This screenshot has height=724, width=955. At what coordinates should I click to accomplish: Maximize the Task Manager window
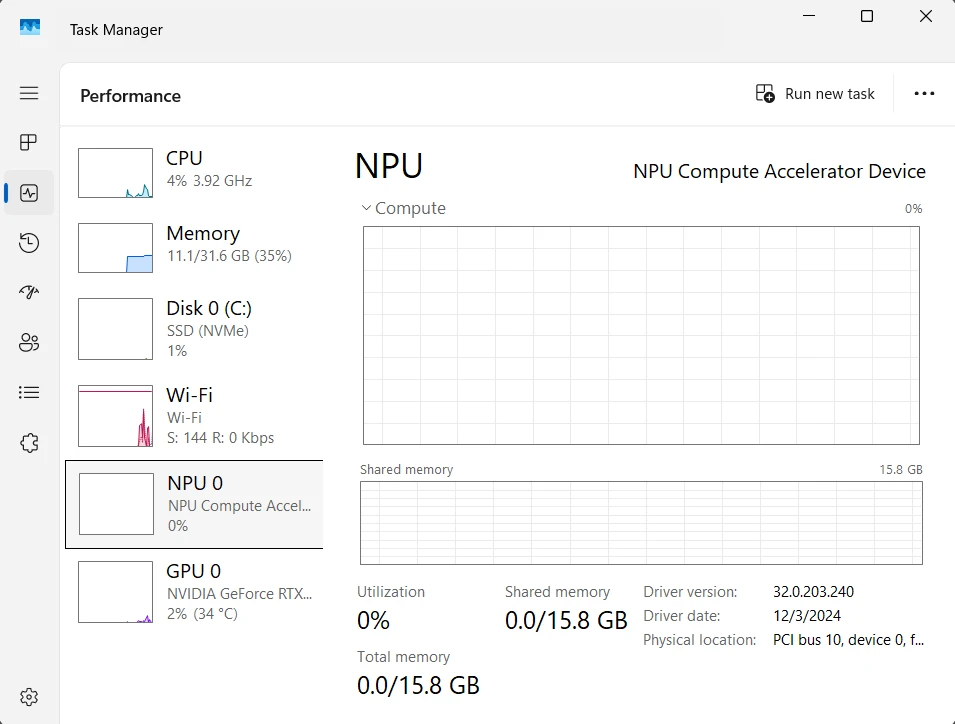867,16
